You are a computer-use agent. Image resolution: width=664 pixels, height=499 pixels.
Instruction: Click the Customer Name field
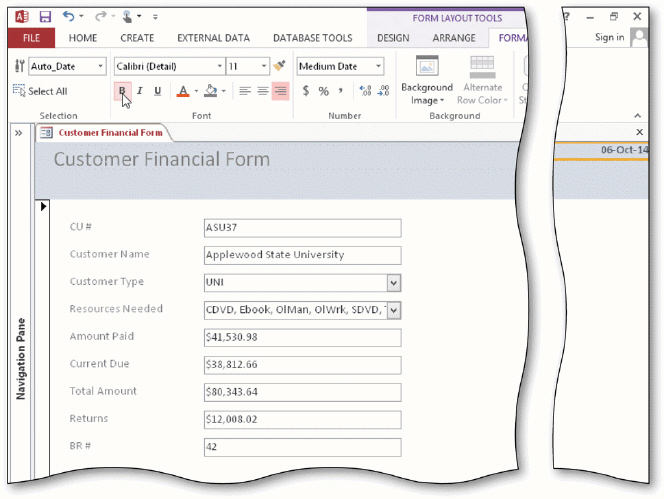[302, 255]
